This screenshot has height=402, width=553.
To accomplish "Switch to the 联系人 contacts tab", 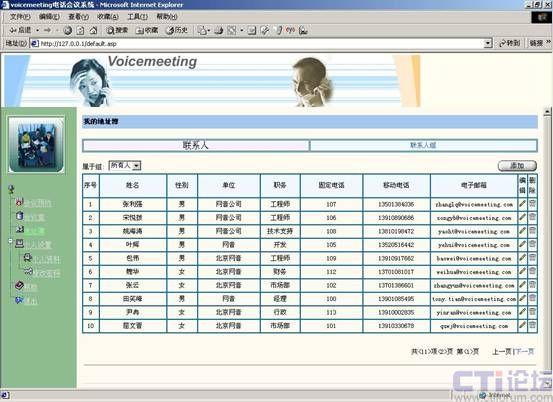I will (196, 145).
